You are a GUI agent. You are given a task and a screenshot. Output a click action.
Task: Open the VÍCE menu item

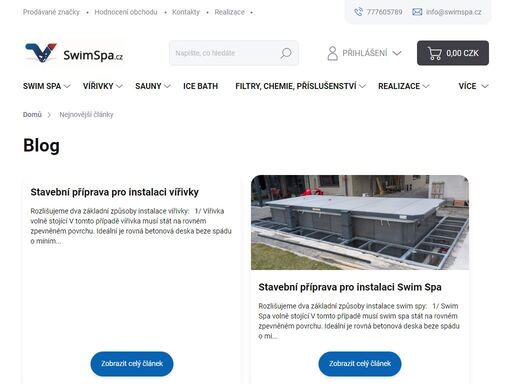point(467,86)
